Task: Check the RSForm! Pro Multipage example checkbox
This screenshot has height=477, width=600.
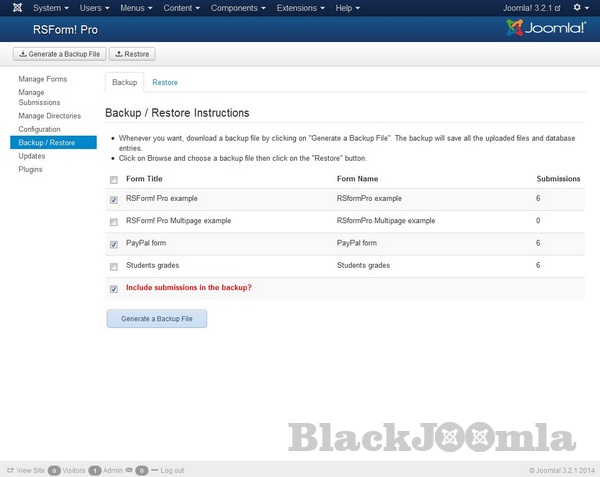Action: (x=114, y=221)
